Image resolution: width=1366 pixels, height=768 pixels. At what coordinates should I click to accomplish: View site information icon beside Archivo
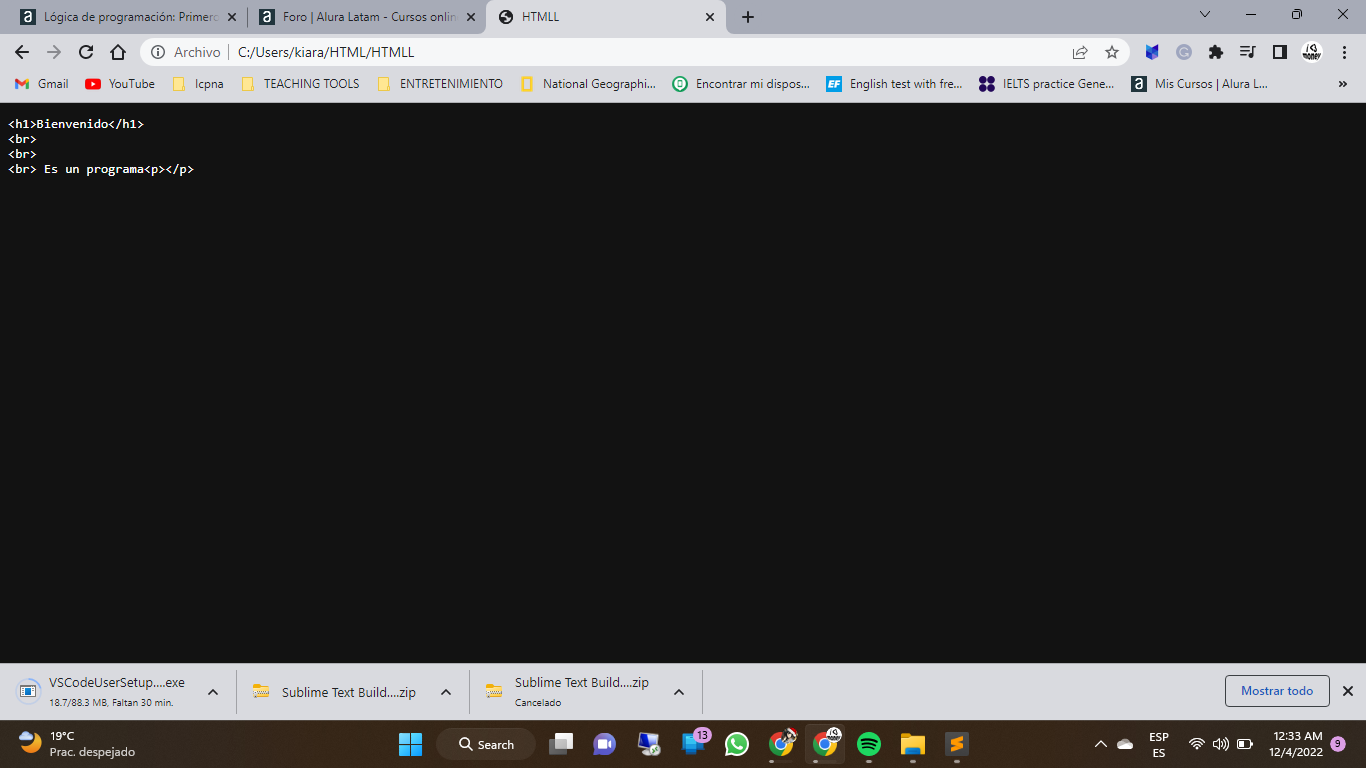click(x=158, y=52)
